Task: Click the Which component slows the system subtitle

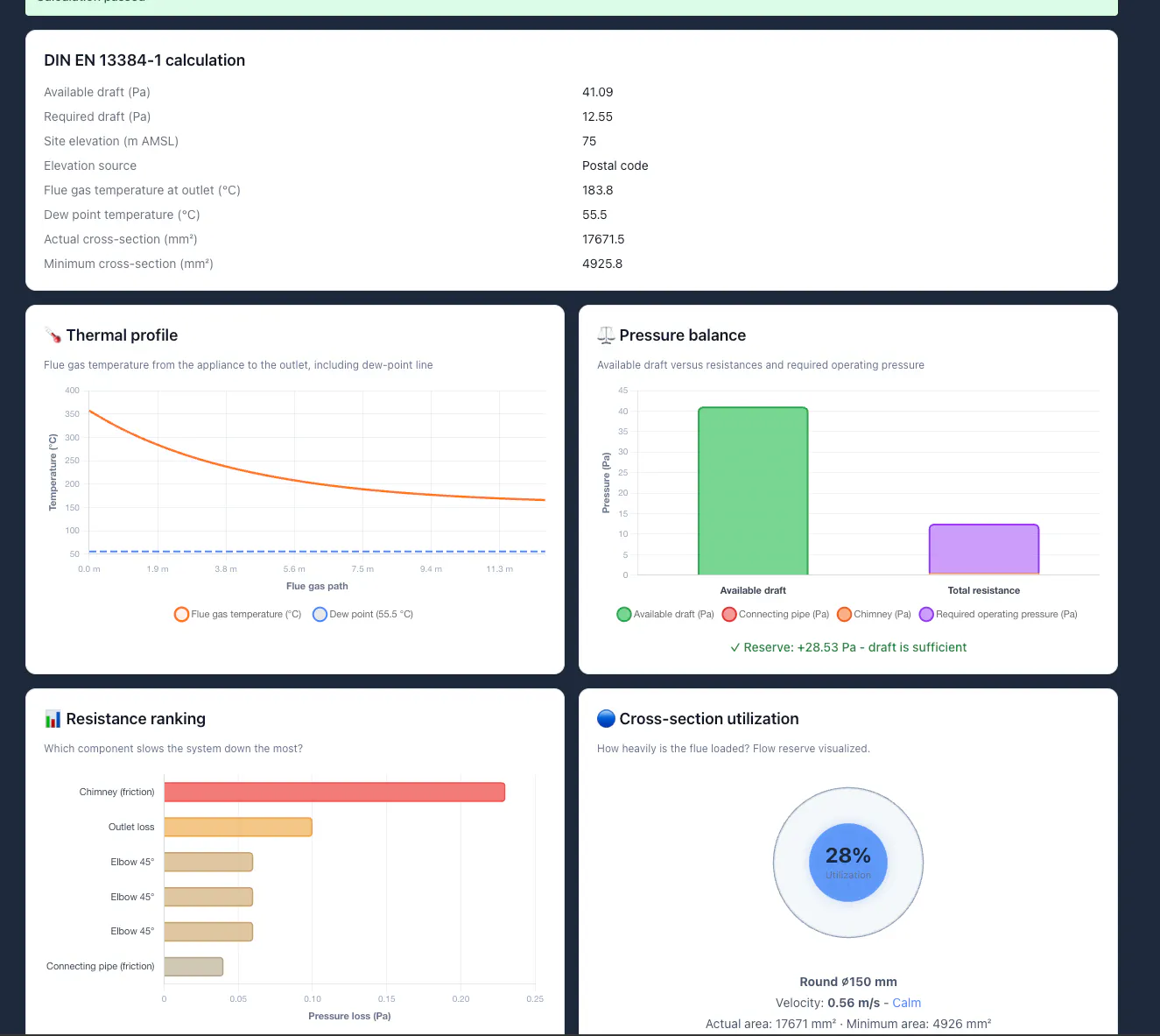Action: point(173,749)
